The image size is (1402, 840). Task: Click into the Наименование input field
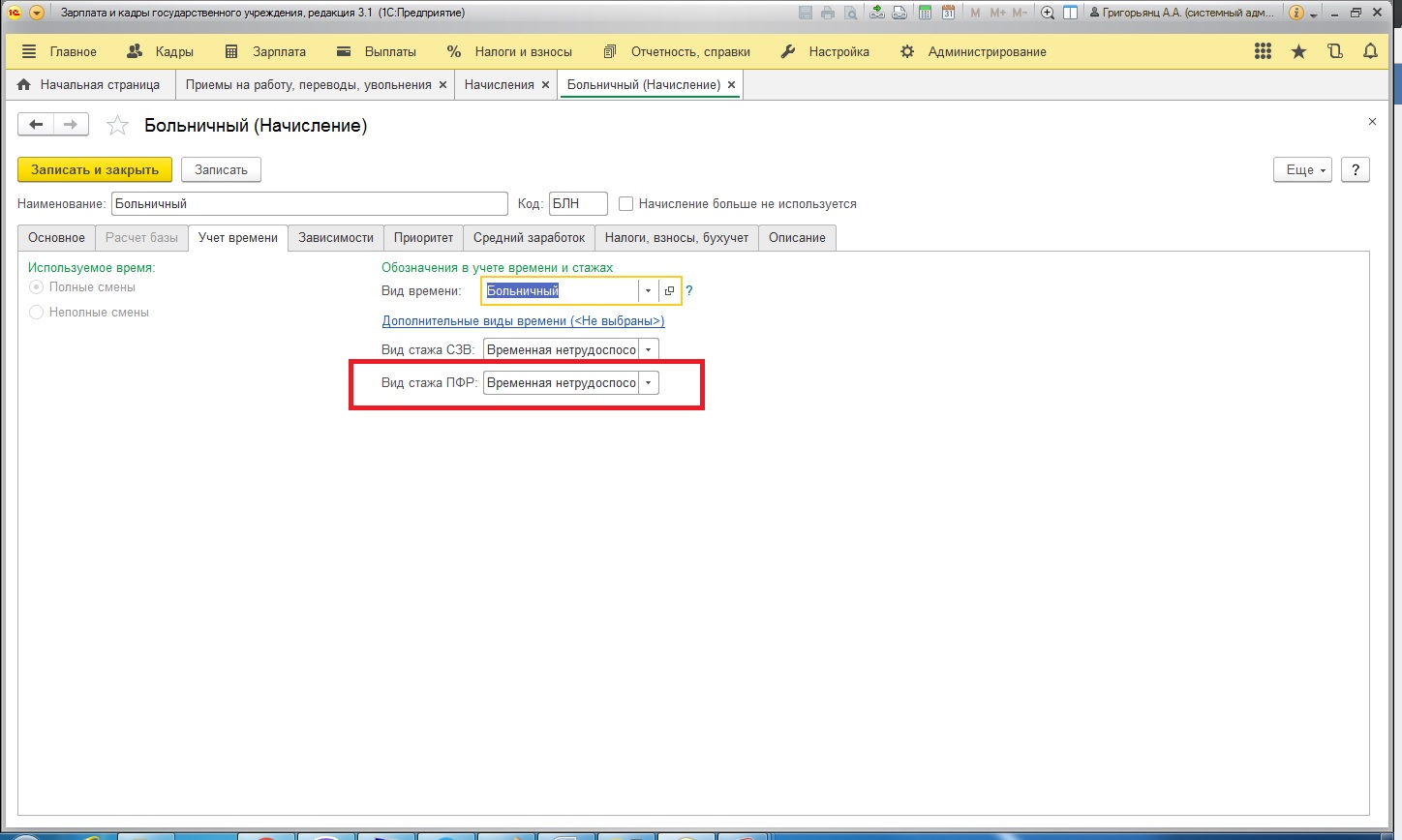[310, 203]
